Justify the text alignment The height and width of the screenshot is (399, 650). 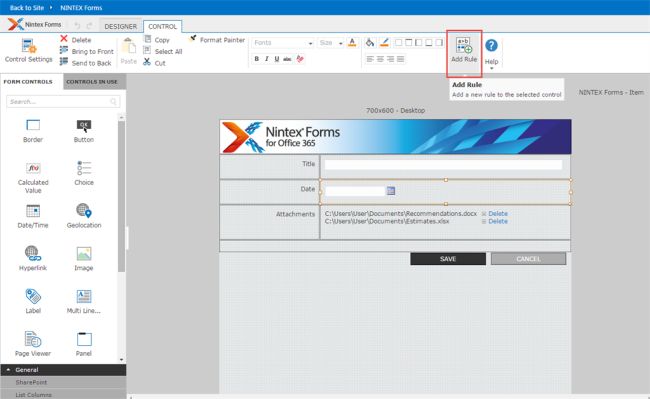coord(400,59)
